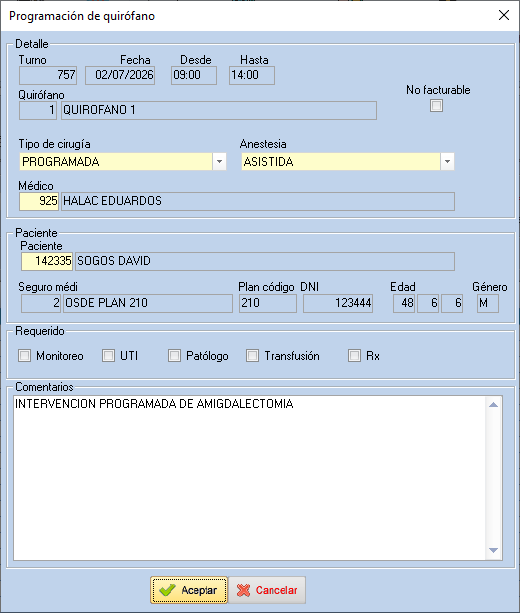Screen dimensions: 520x613
Task: Close the Programación de quirófano dialog
Action: (x=504, y=15)
